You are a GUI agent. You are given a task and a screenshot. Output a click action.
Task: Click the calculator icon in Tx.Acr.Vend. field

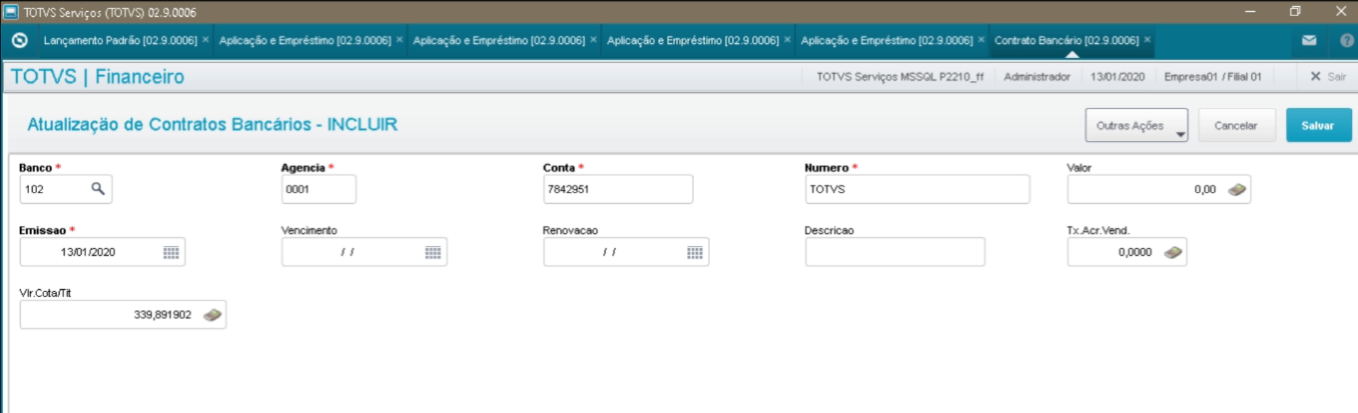(1173, 253)
